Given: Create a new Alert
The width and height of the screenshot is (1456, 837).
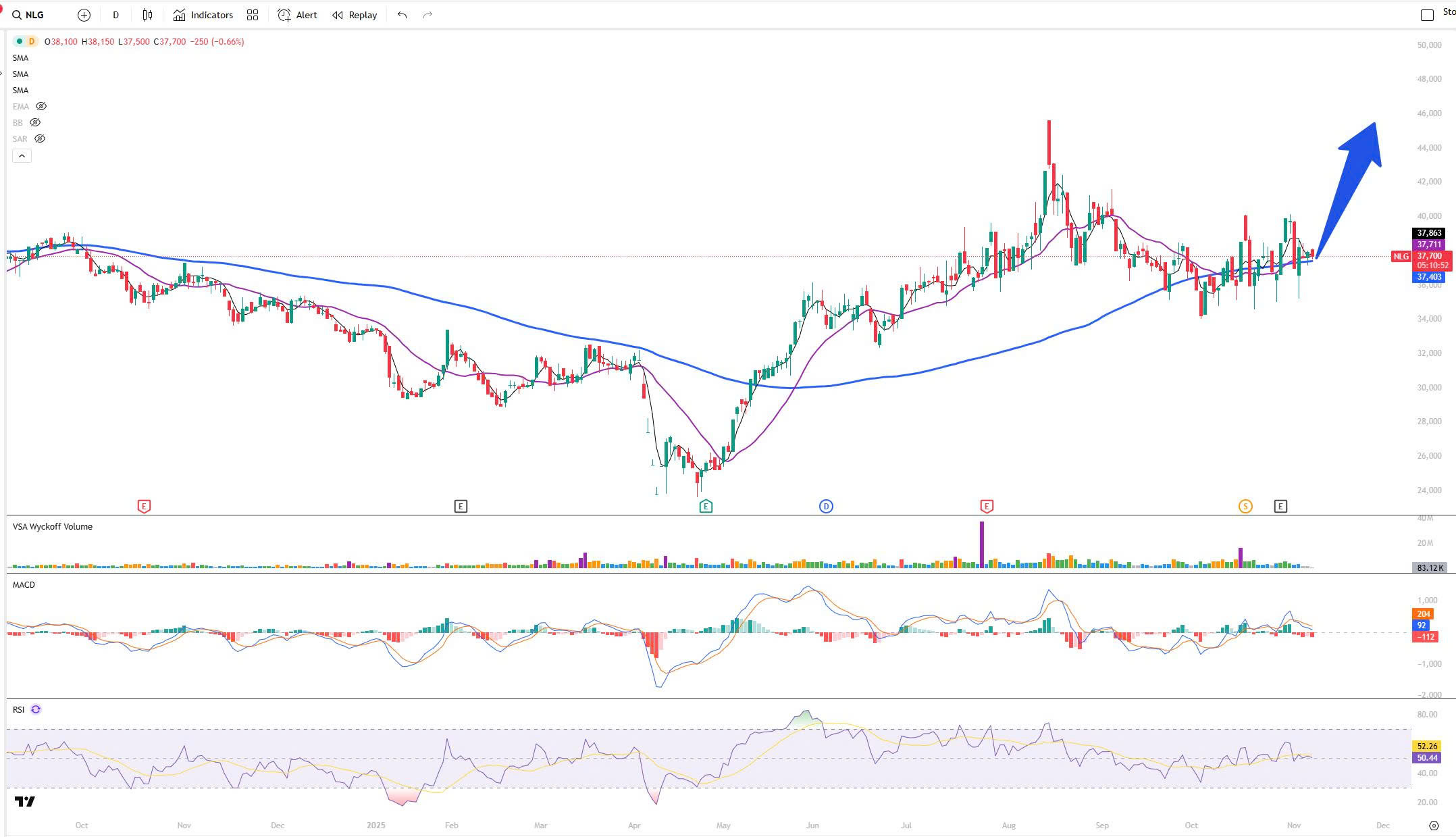Looking at the screenshot, I should [x=298, y=15].
